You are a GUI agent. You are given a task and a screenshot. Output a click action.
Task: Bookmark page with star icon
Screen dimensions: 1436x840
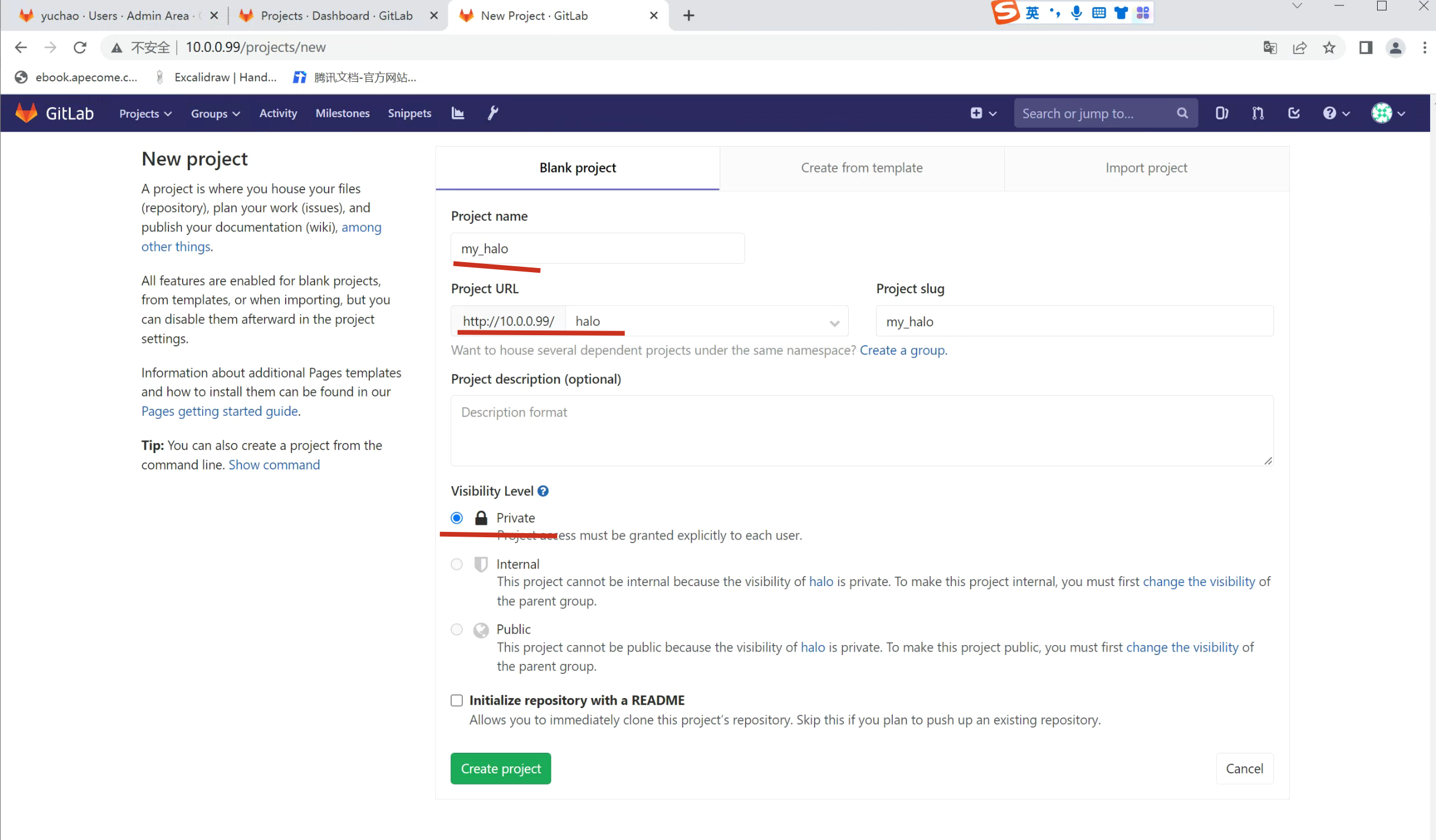(1329, 48)
